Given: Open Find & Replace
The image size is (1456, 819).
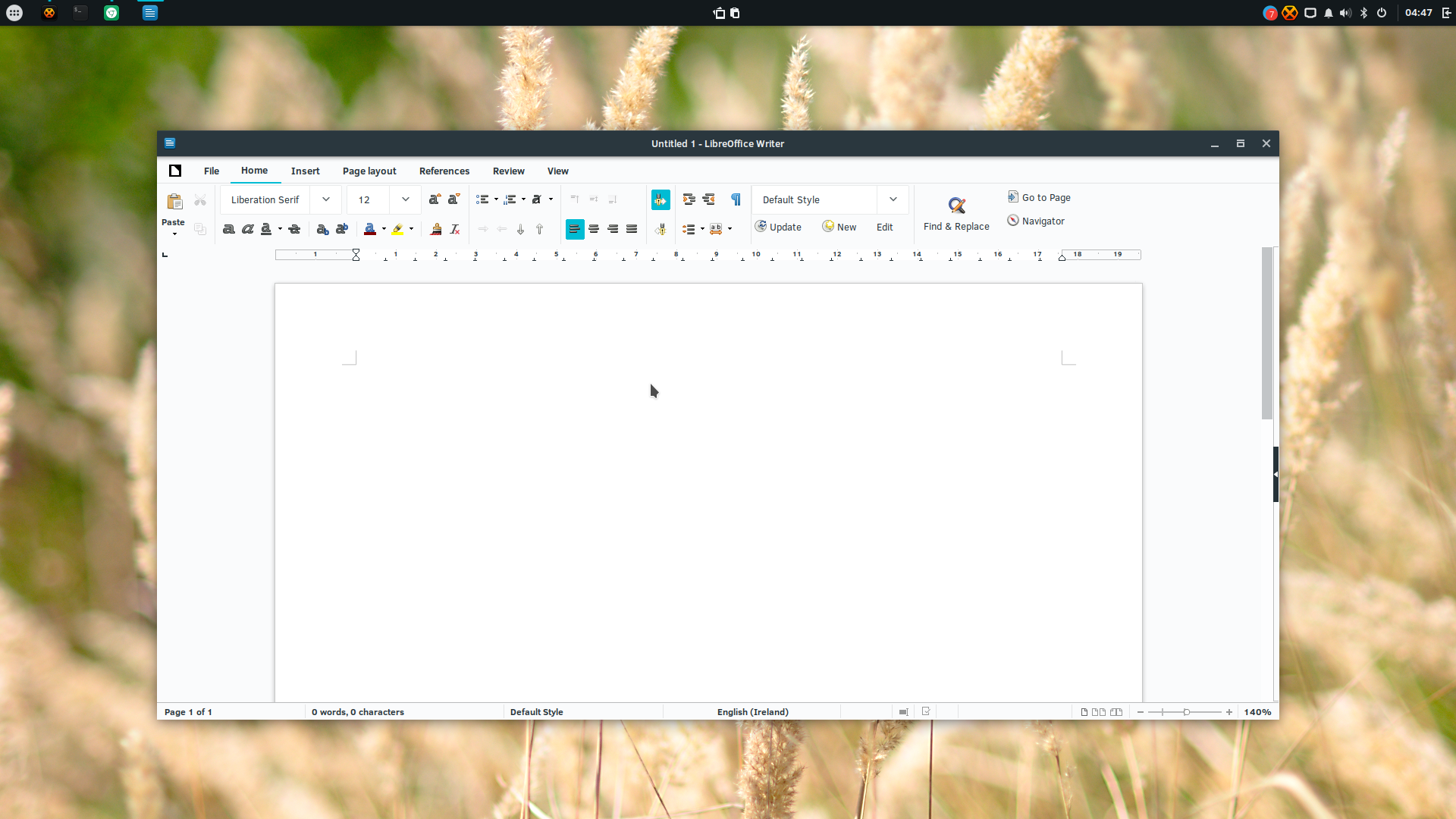Looking at the screenshot, I should tap(956, 214).
